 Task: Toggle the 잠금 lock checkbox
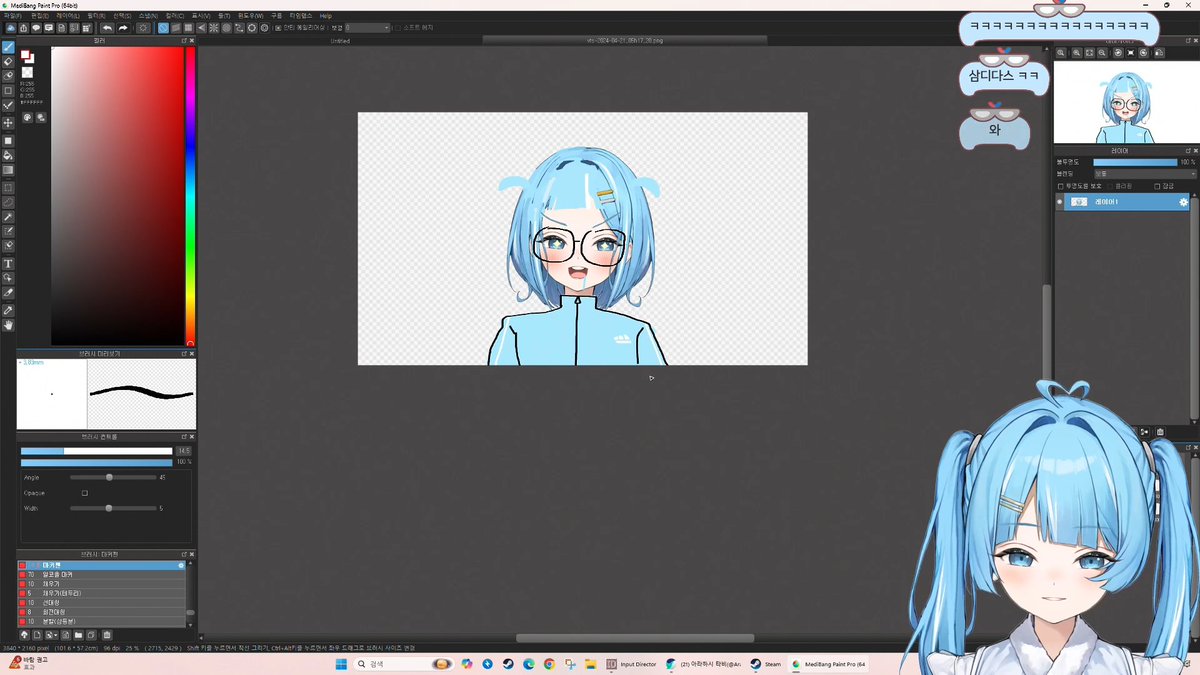[x=1157, y=186]
